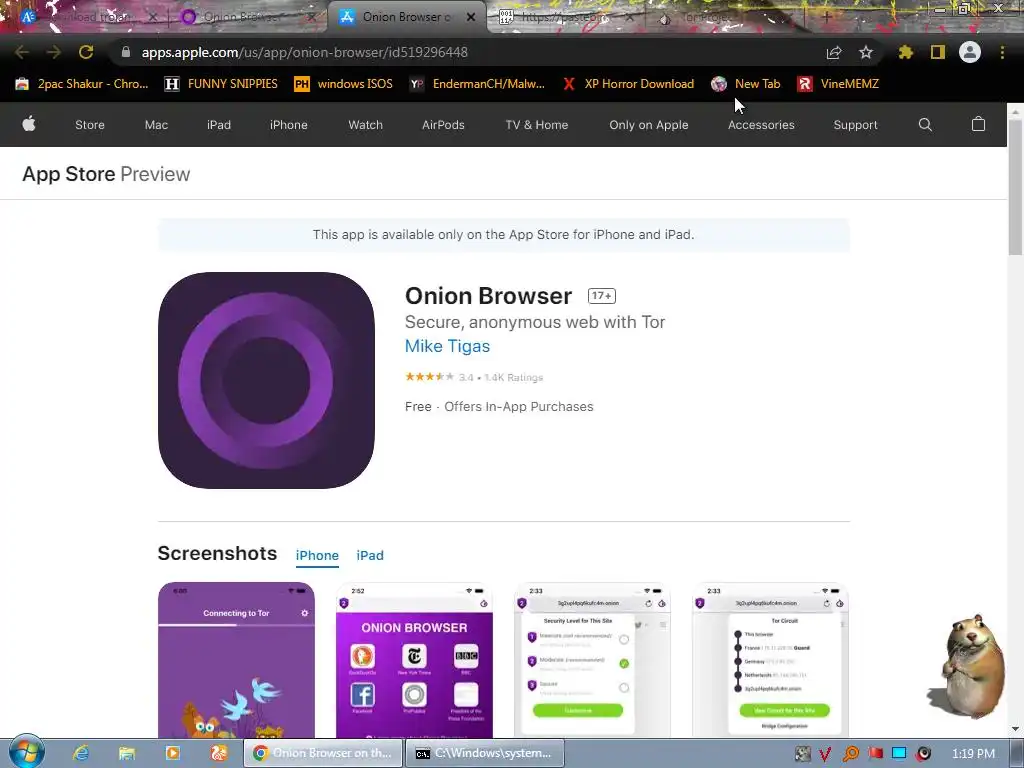Open Chrome's three-dot menu
The width and height of the screenshot is (1024, 768).
pyautogui.click(x=1002, y=52)
